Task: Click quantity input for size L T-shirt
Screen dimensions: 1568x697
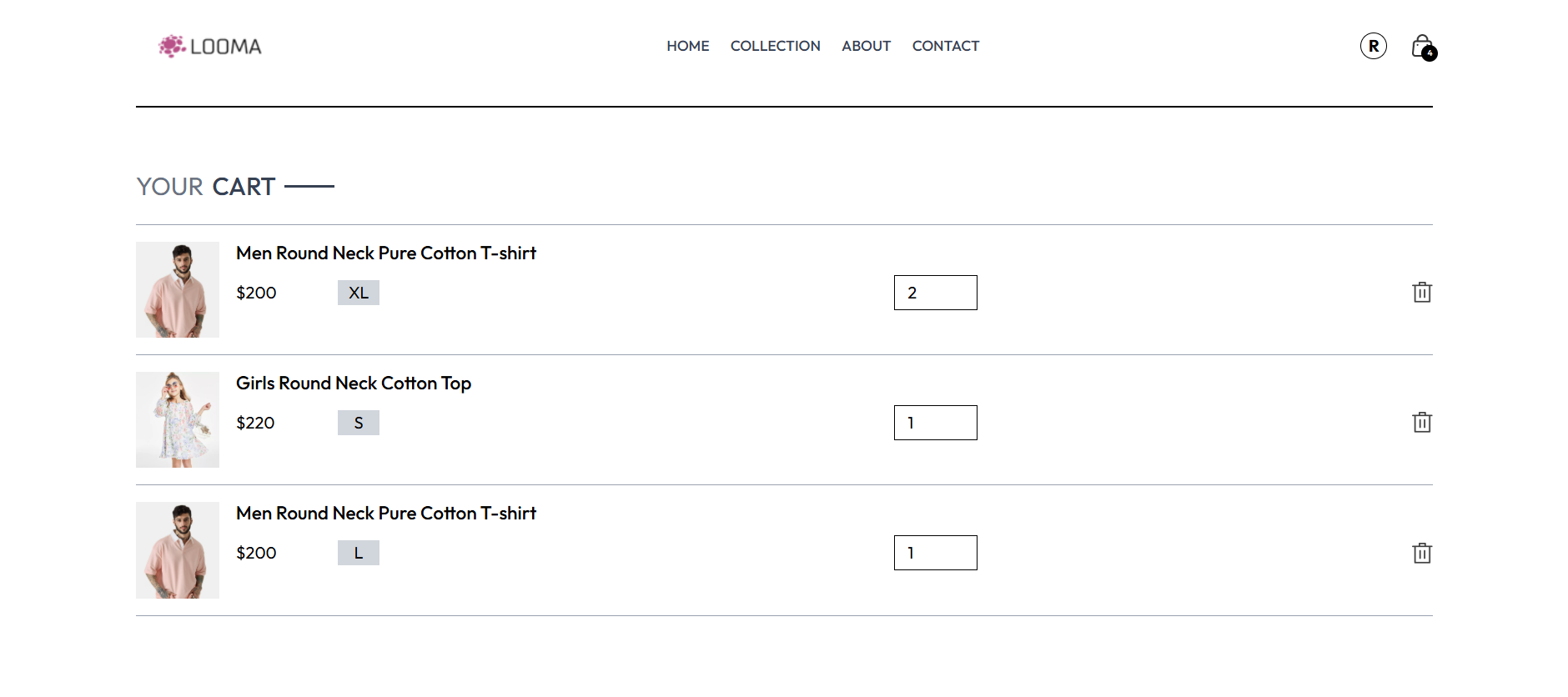Action: click(936, 553)
